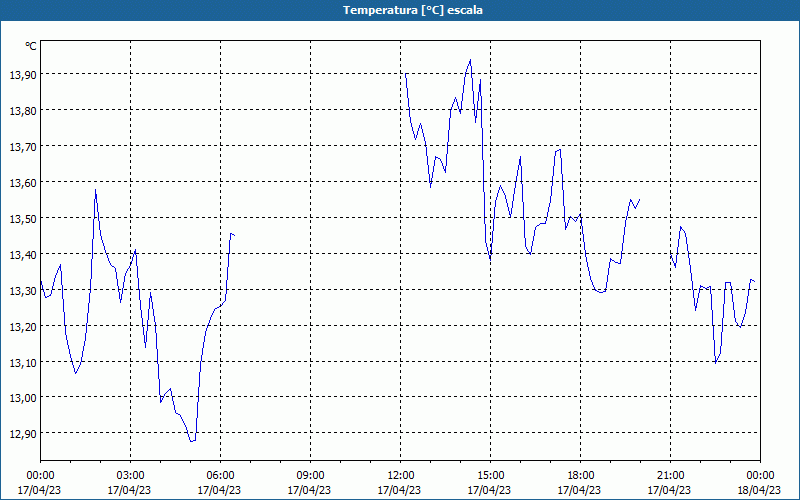Click the 17/04/23 date under 06:00
This screenshot has width=800, height=500.
click(219, 490)
